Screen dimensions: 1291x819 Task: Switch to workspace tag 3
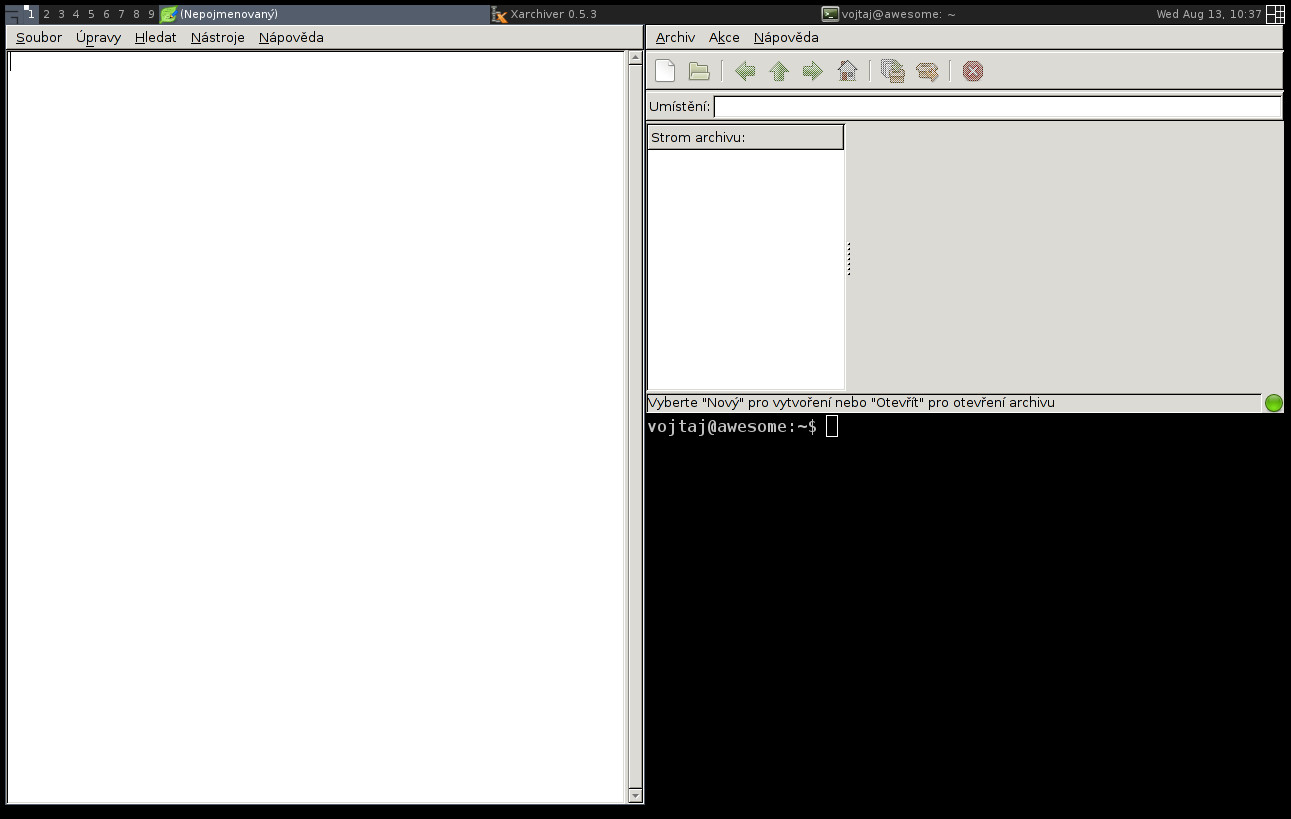click(61, 14)
